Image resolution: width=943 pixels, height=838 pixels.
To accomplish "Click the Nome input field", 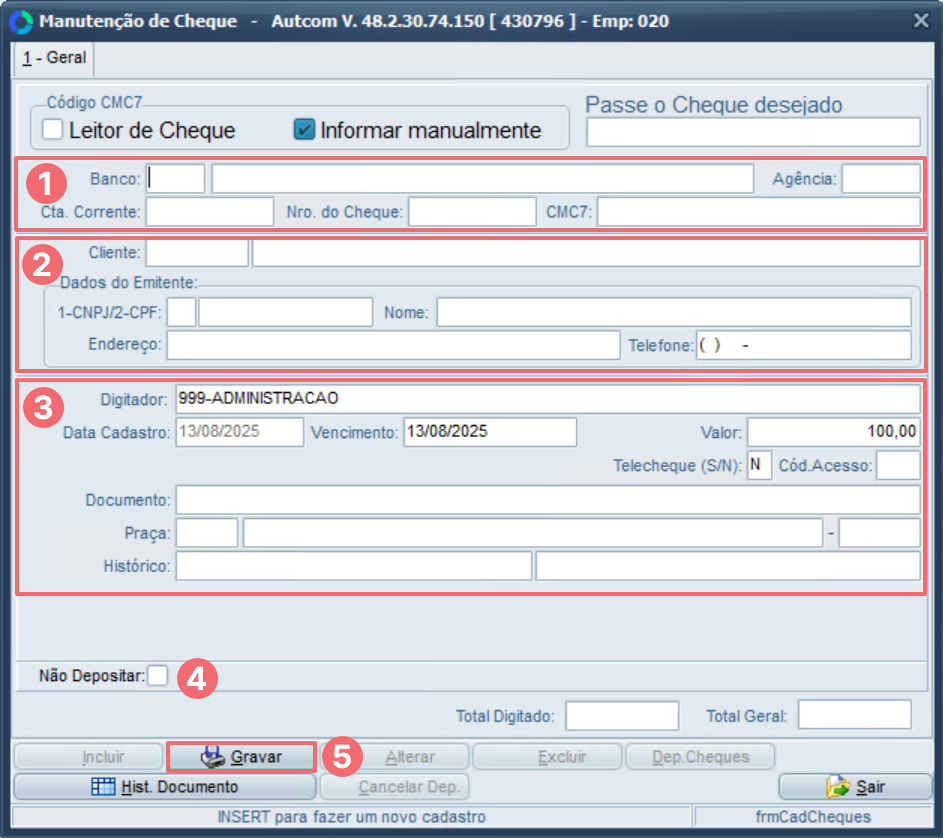I will click(x=674, y=312).
